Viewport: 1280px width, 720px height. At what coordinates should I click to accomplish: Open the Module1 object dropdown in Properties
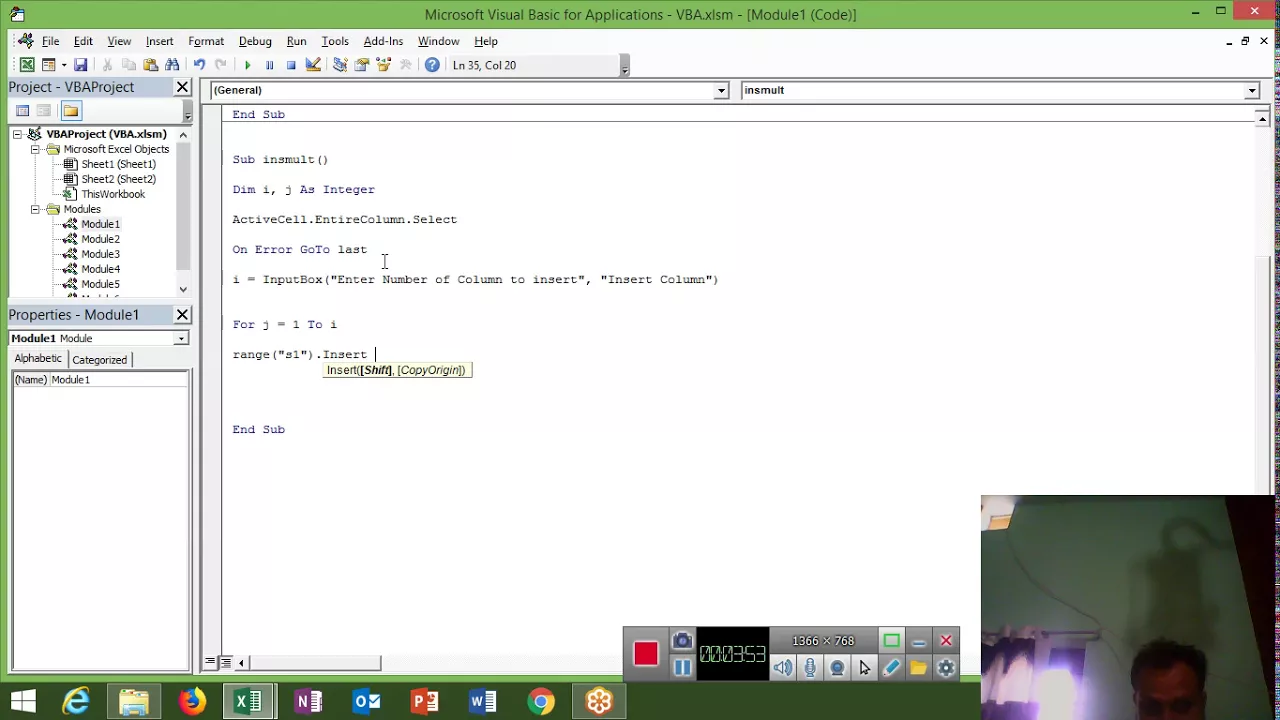click(181, 339)
